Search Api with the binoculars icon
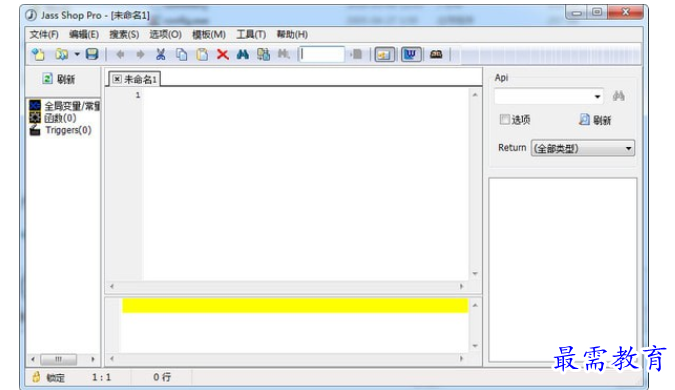Viewport: 675px width, 390px height. pyautogui.click(x=619, y=96)
